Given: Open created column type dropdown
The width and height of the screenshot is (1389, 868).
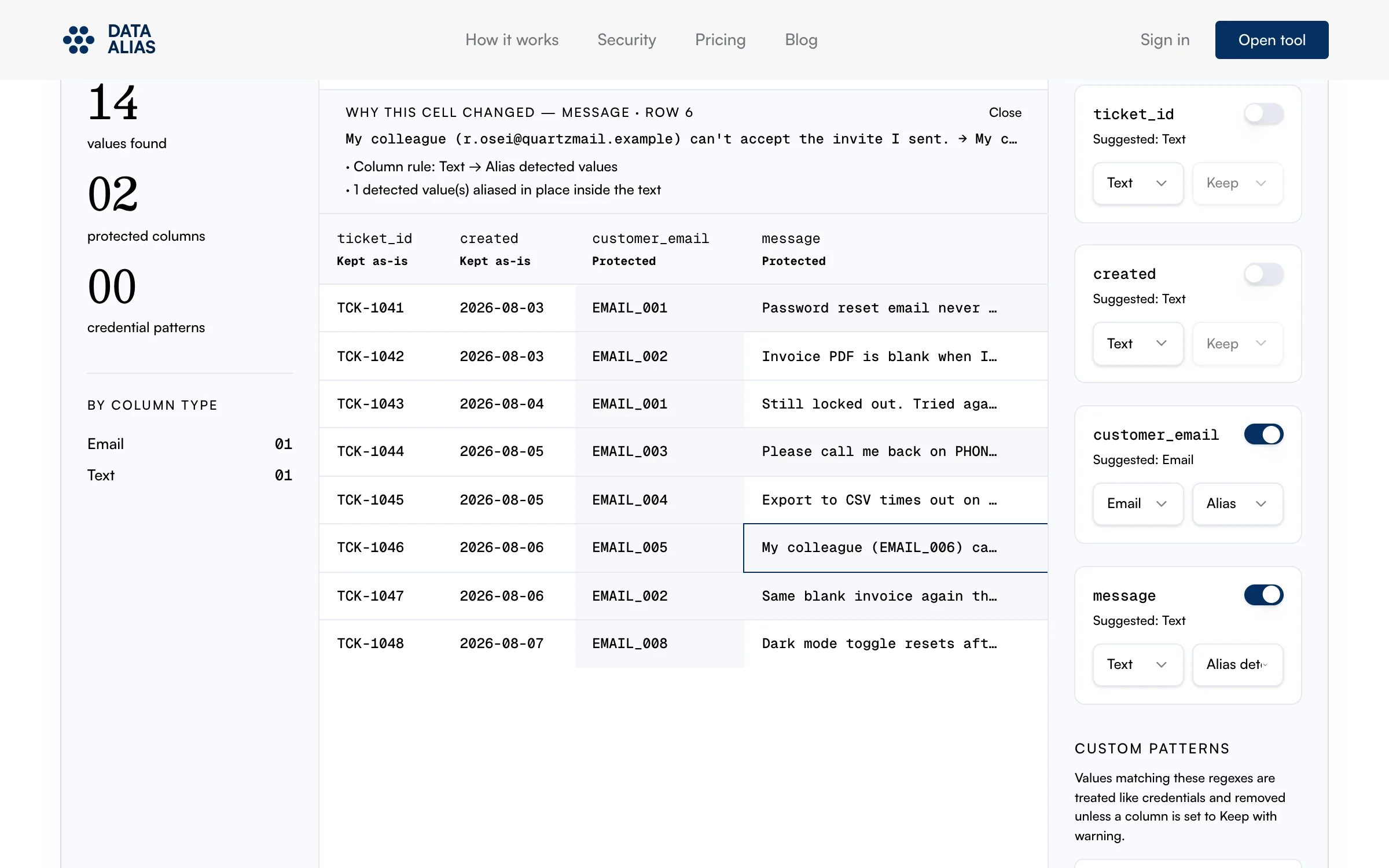Looking at the screenshot, I should [x=1138, y=343].
